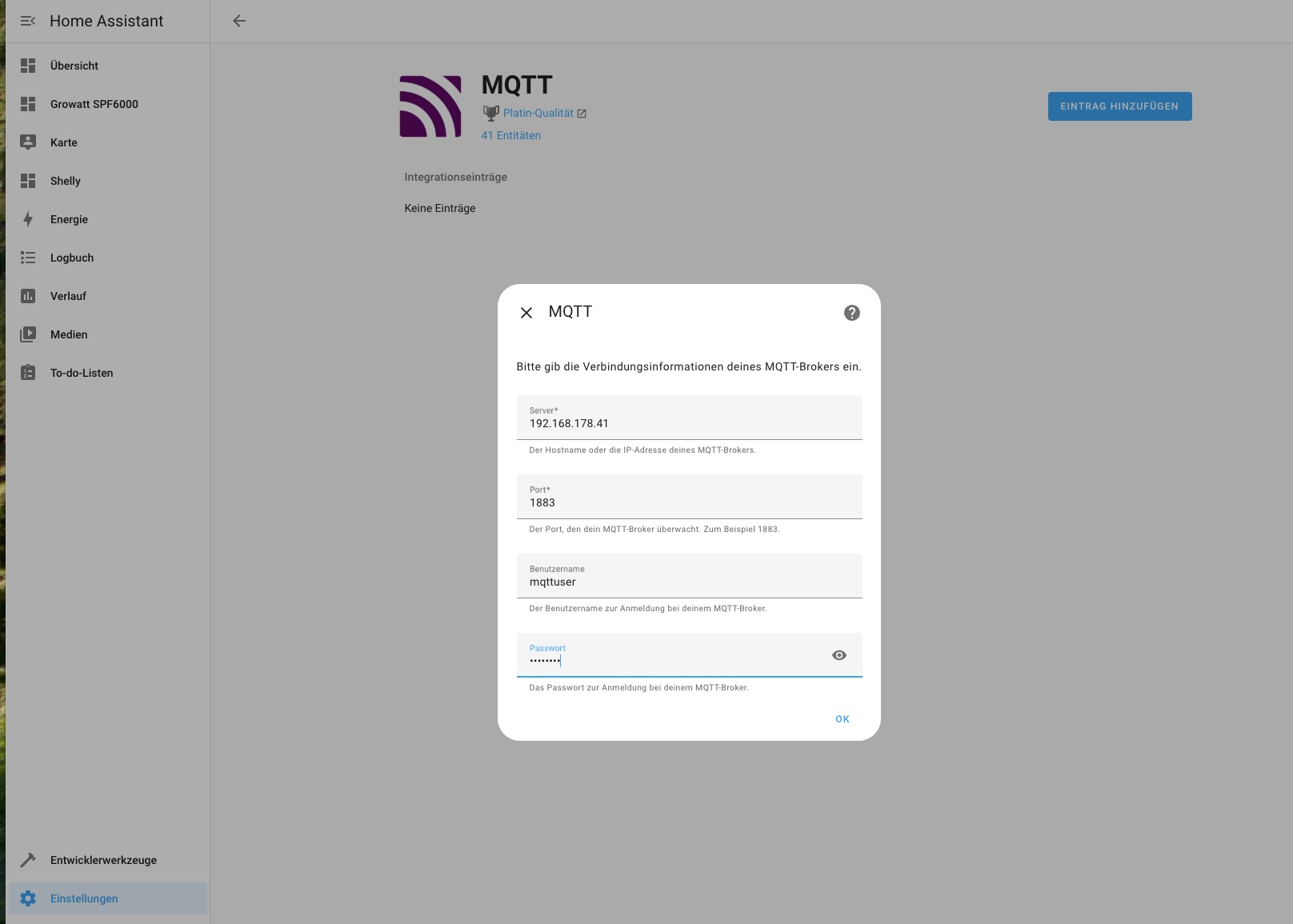The width and height of the screenshot is (1293, 924).
Task: Click the Logbuch list icon
Action: [x=28, y=258]
